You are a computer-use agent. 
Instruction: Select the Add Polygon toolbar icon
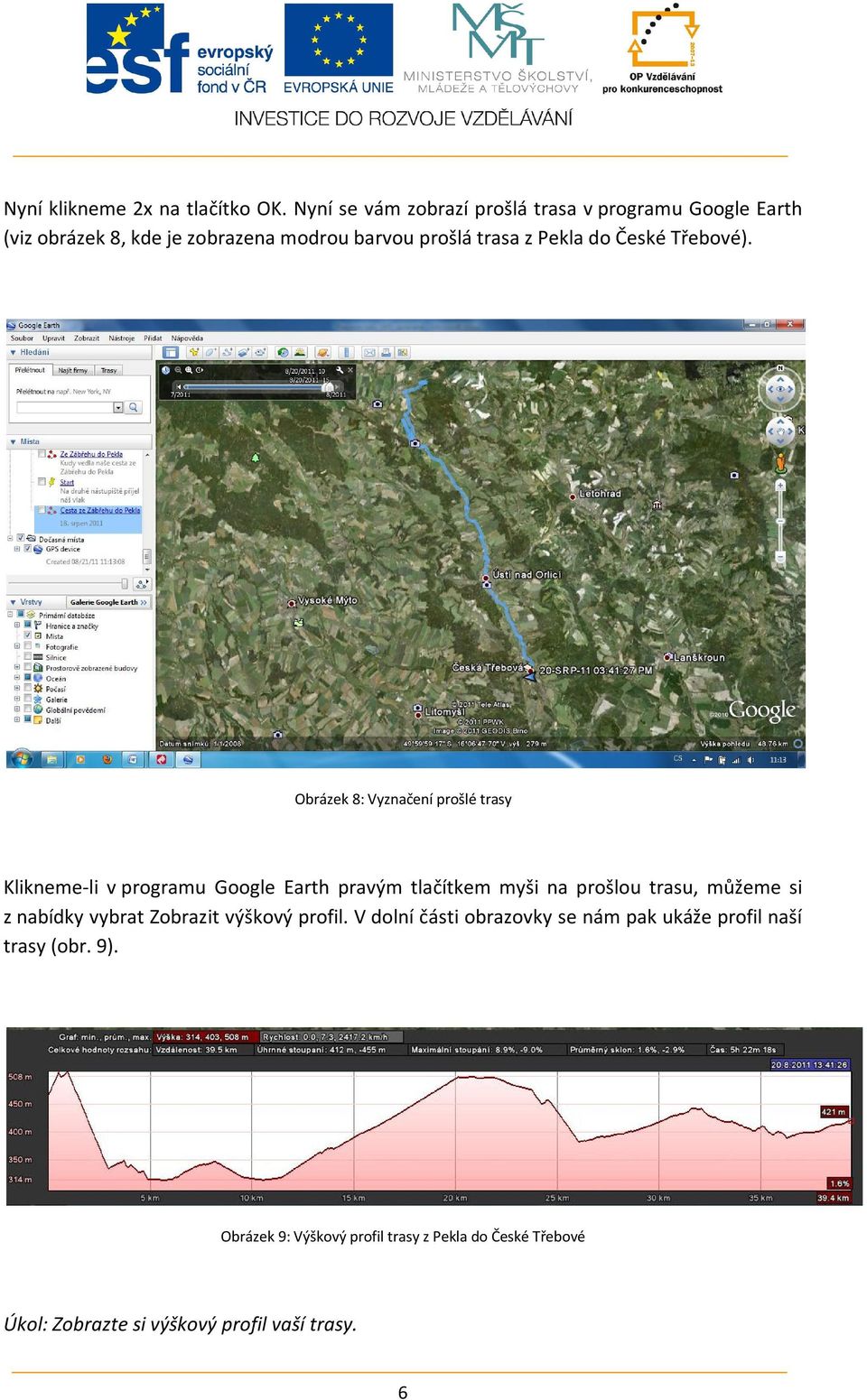(210, 352)
